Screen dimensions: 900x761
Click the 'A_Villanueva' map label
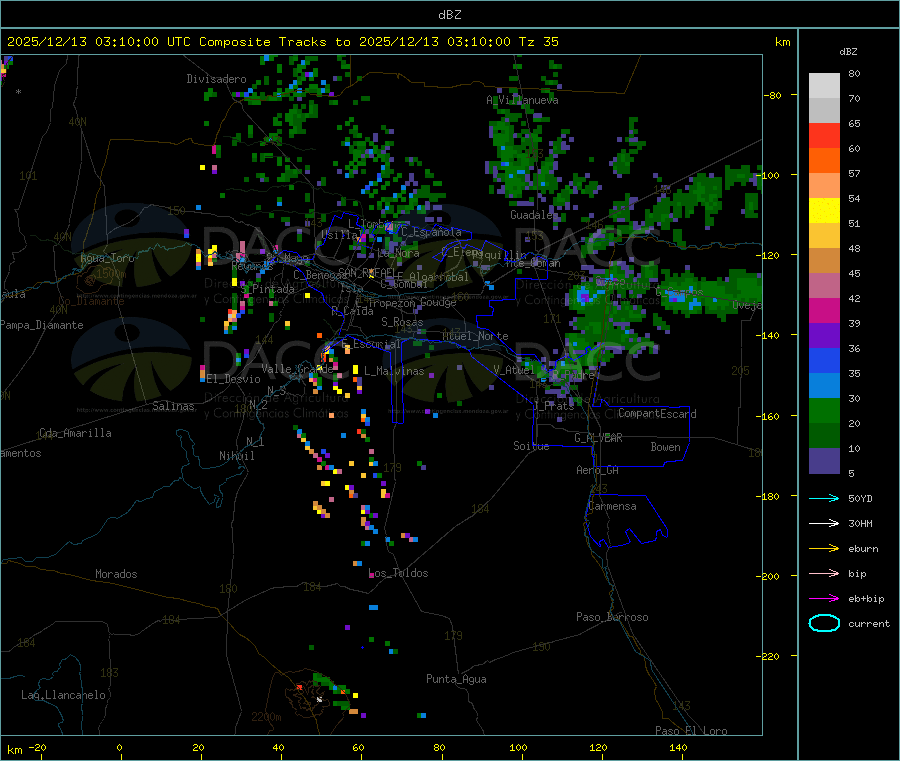pyautogui.click(x=522, y=100)
